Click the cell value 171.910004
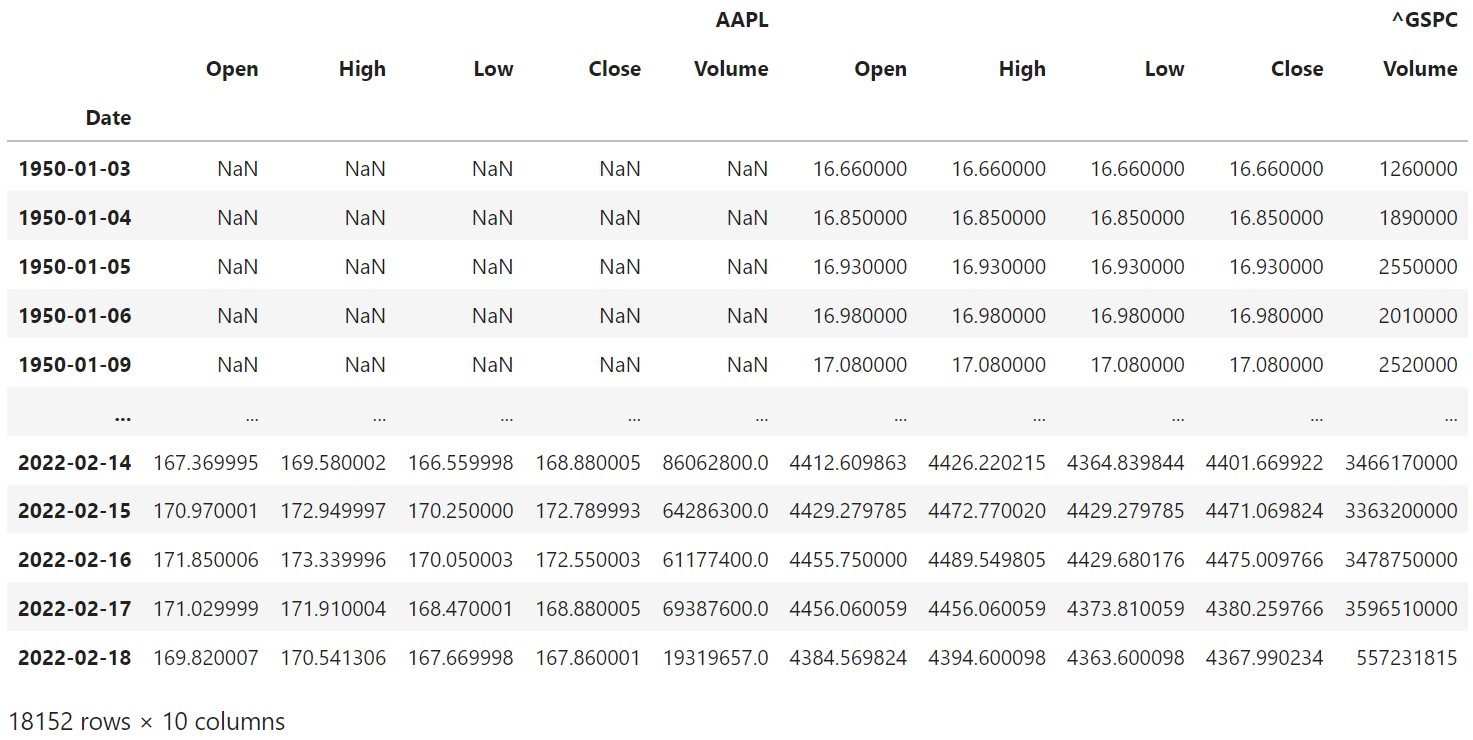The height and width of the screenshot is (740, 1473). pyautogui.click(x=333, y=609)
